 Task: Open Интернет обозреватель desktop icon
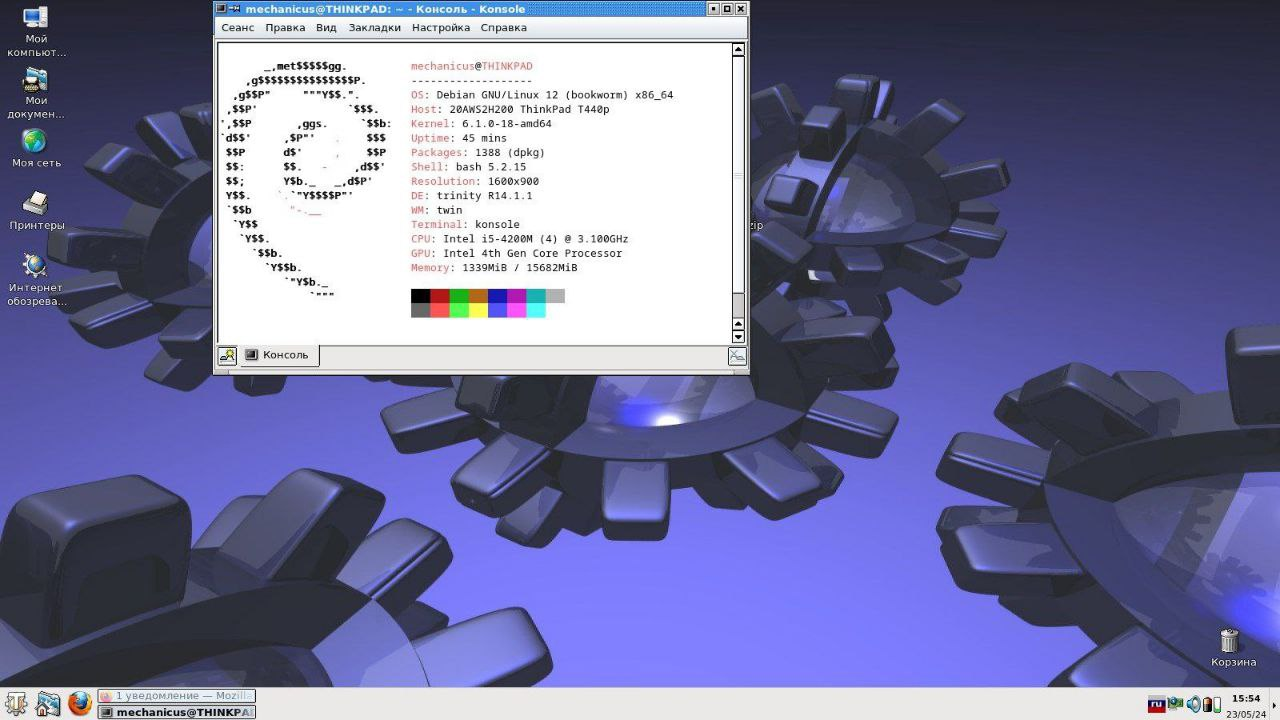[36, 280]
